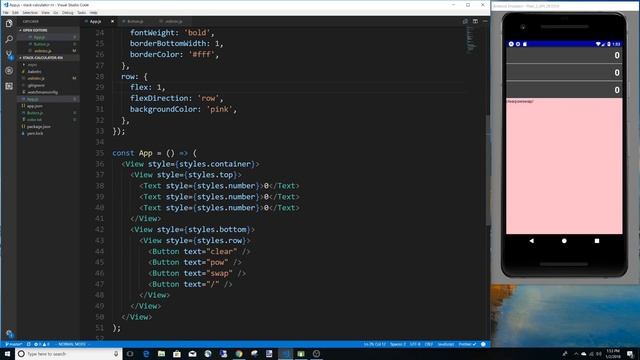Open the Help menu
The width and height of the screenshot is (640, 360).
pos(93,13)
